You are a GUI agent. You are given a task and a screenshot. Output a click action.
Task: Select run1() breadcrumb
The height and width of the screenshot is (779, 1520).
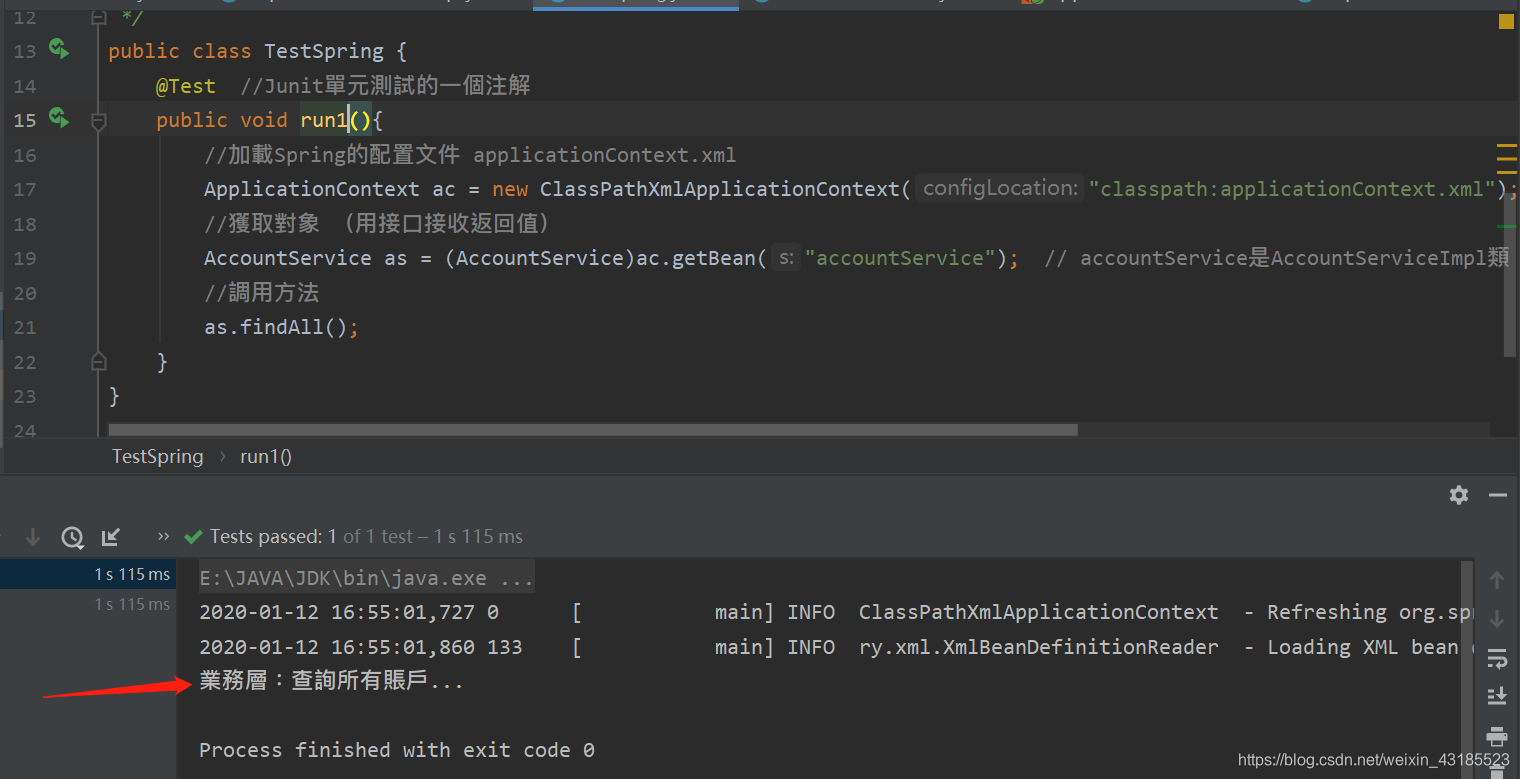click(x=266, y=456)
